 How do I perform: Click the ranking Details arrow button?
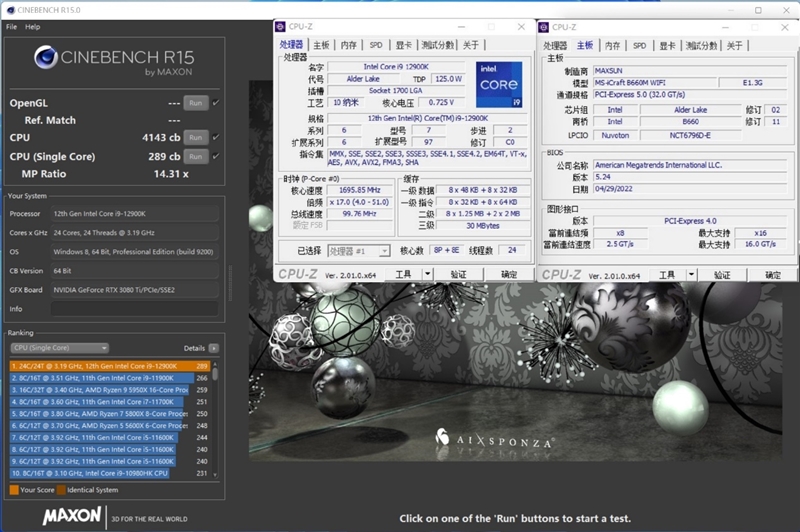tap(214, 348)
